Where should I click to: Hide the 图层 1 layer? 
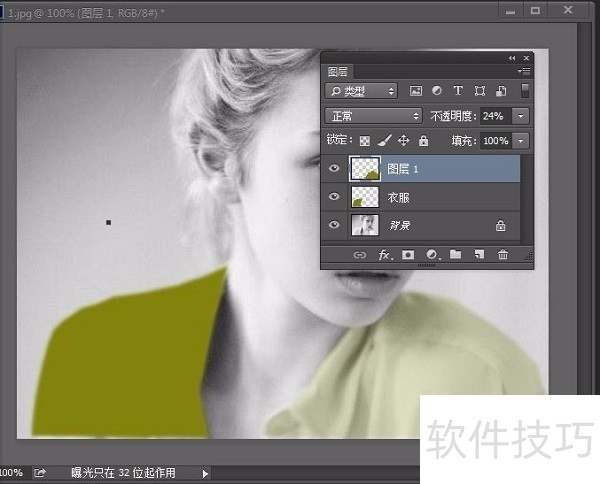(x=334, y=170)
